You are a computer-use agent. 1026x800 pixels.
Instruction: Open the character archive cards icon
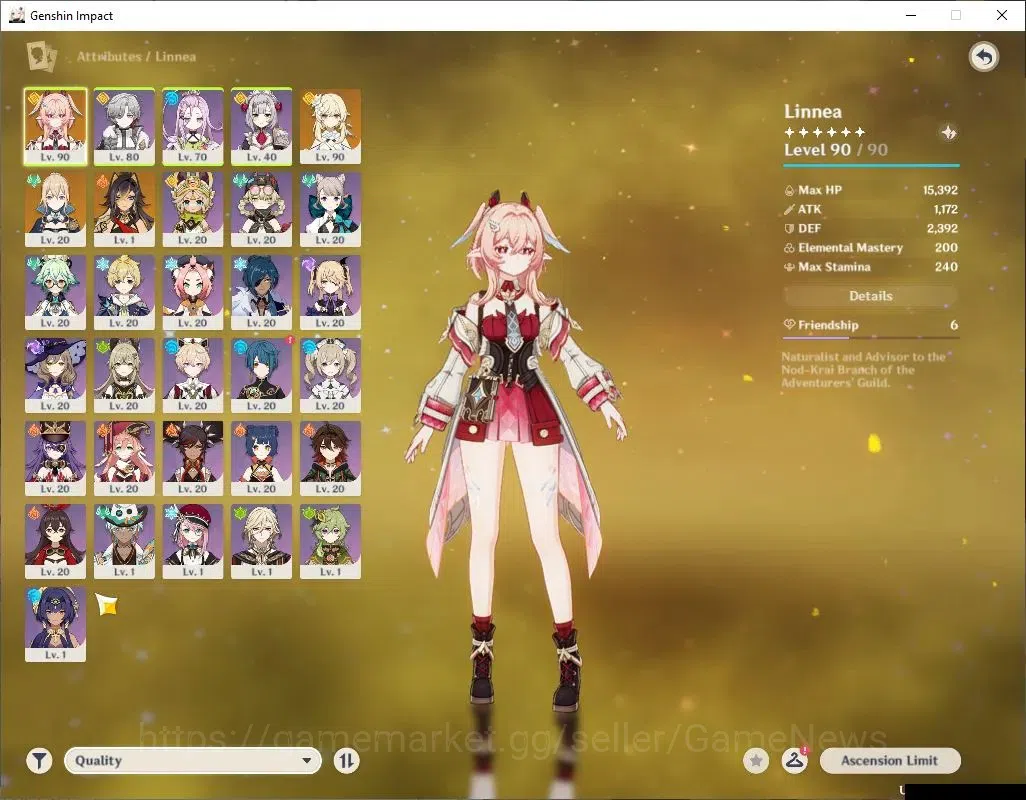(x=41, y=56)
